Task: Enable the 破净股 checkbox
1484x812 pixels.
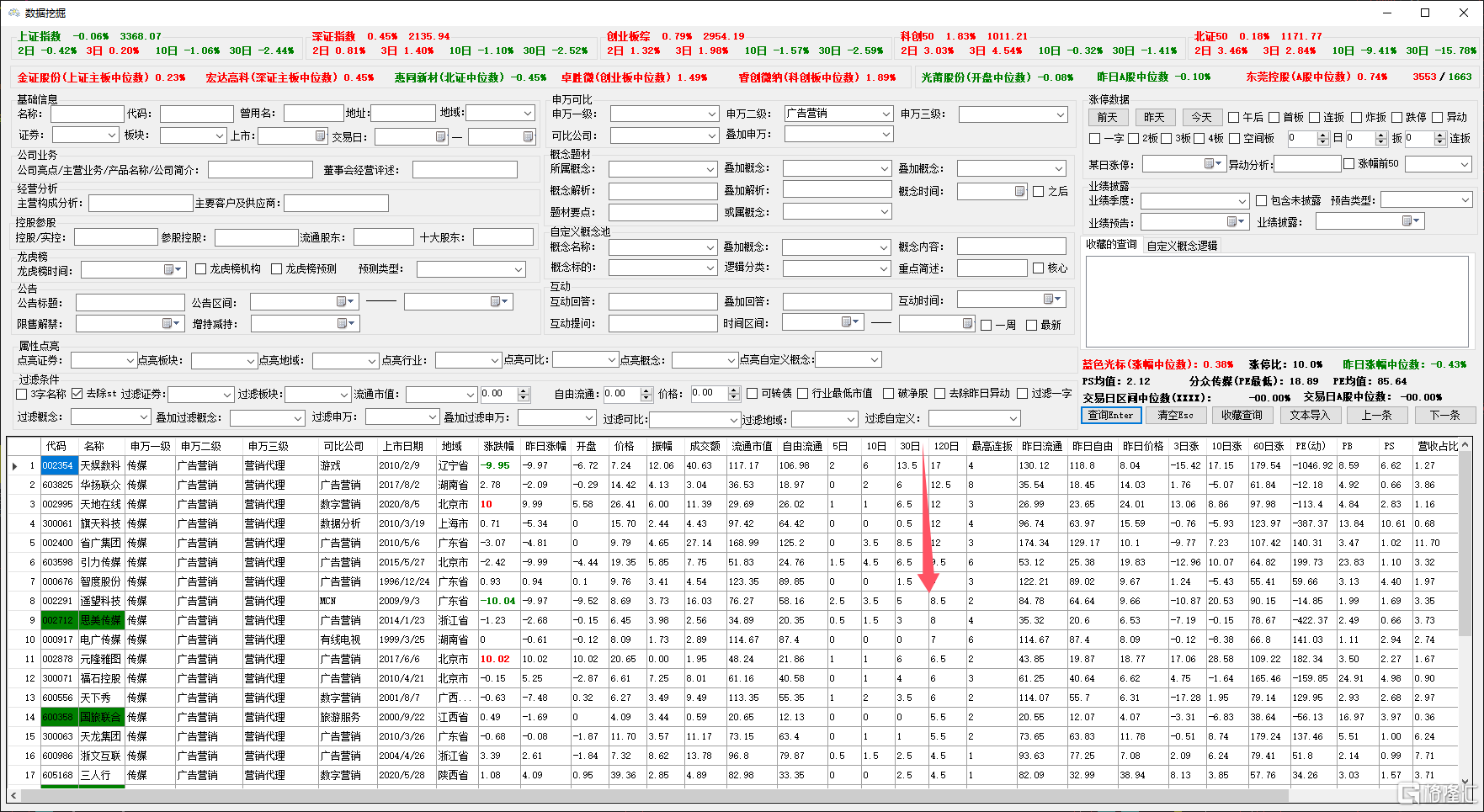Action: pyautogui.click(x=888, y=394)
